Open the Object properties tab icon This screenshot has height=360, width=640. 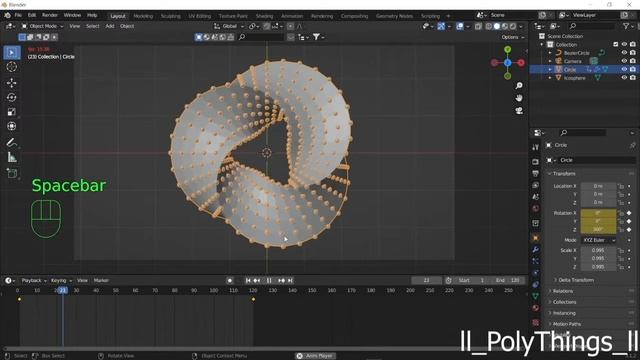(536, 238)
